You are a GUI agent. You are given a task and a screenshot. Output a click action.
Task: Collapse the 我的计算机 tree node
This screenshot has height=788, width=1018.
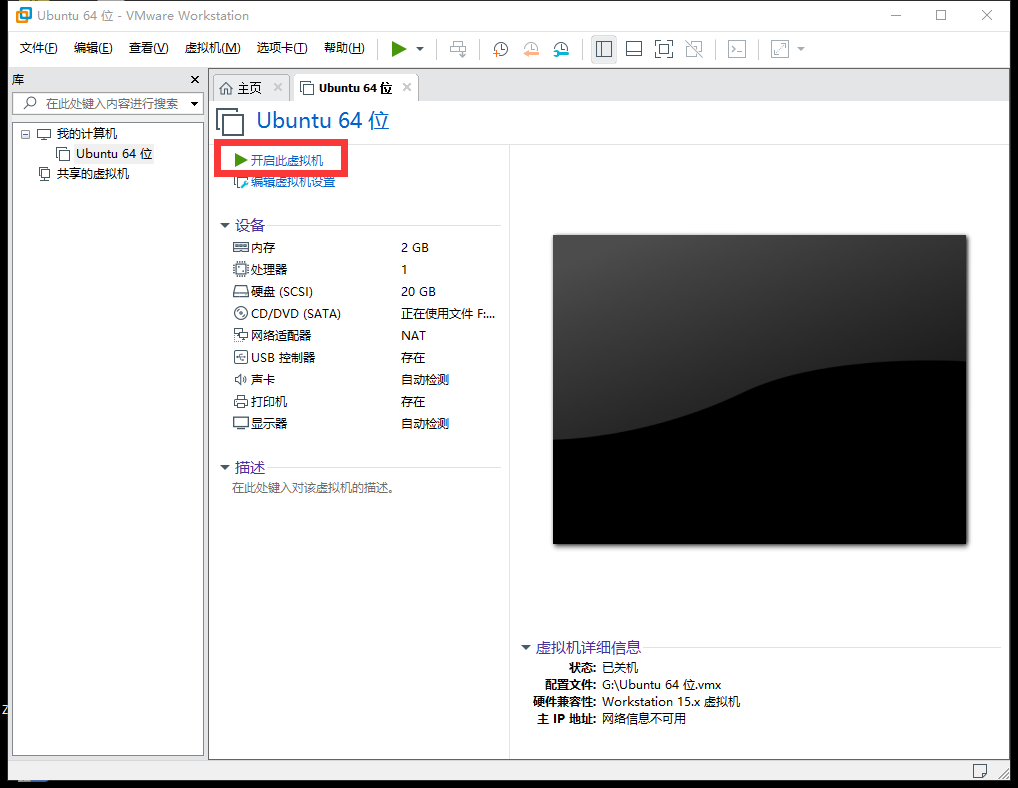25,134
